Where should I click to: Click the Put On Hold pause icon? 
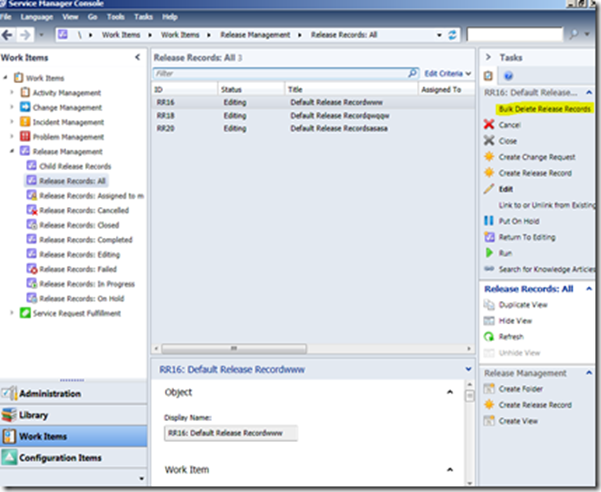tap(489, 221)
